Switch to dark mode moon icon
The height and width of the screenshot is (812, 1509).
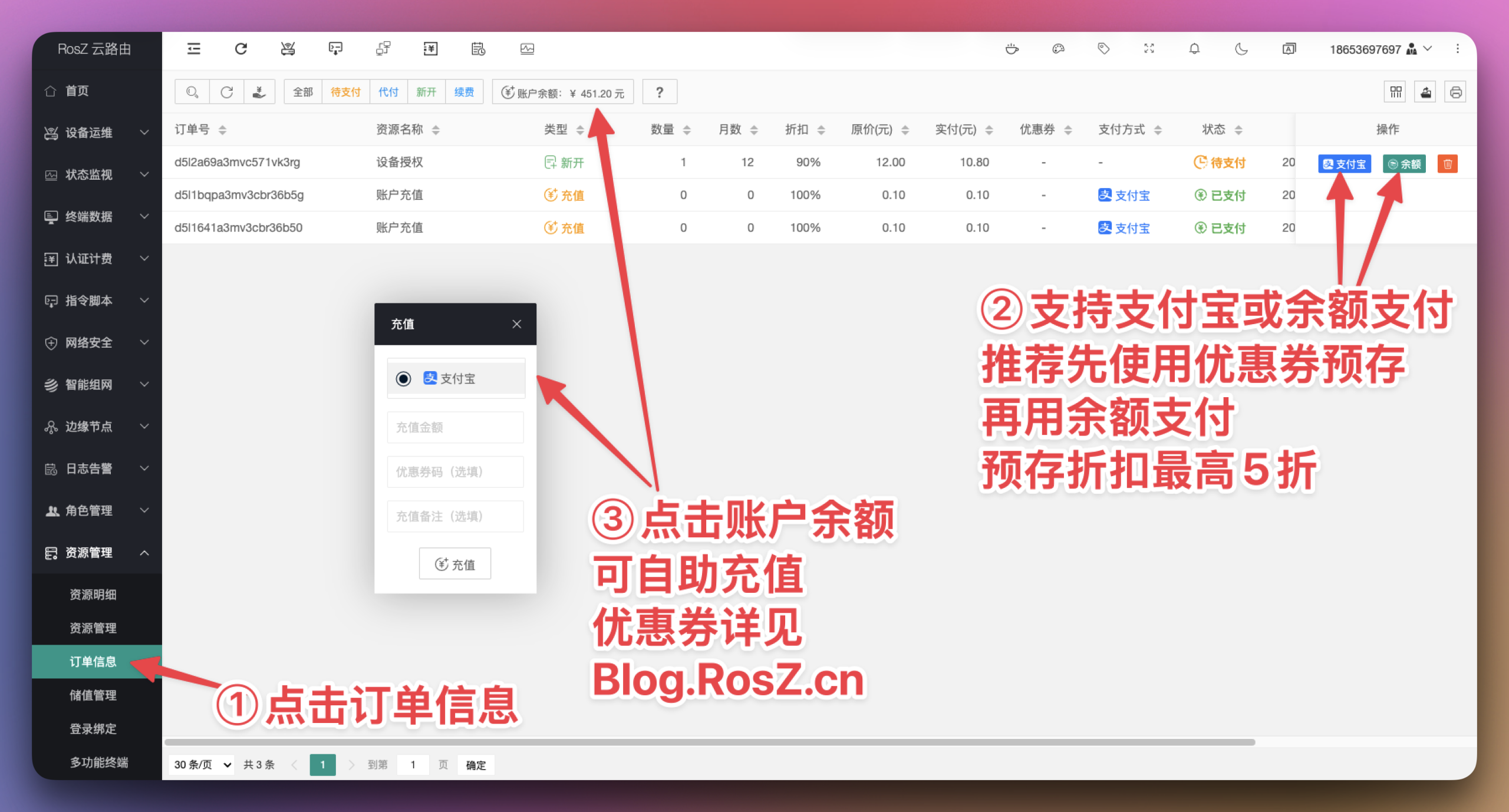[1241, 49]
